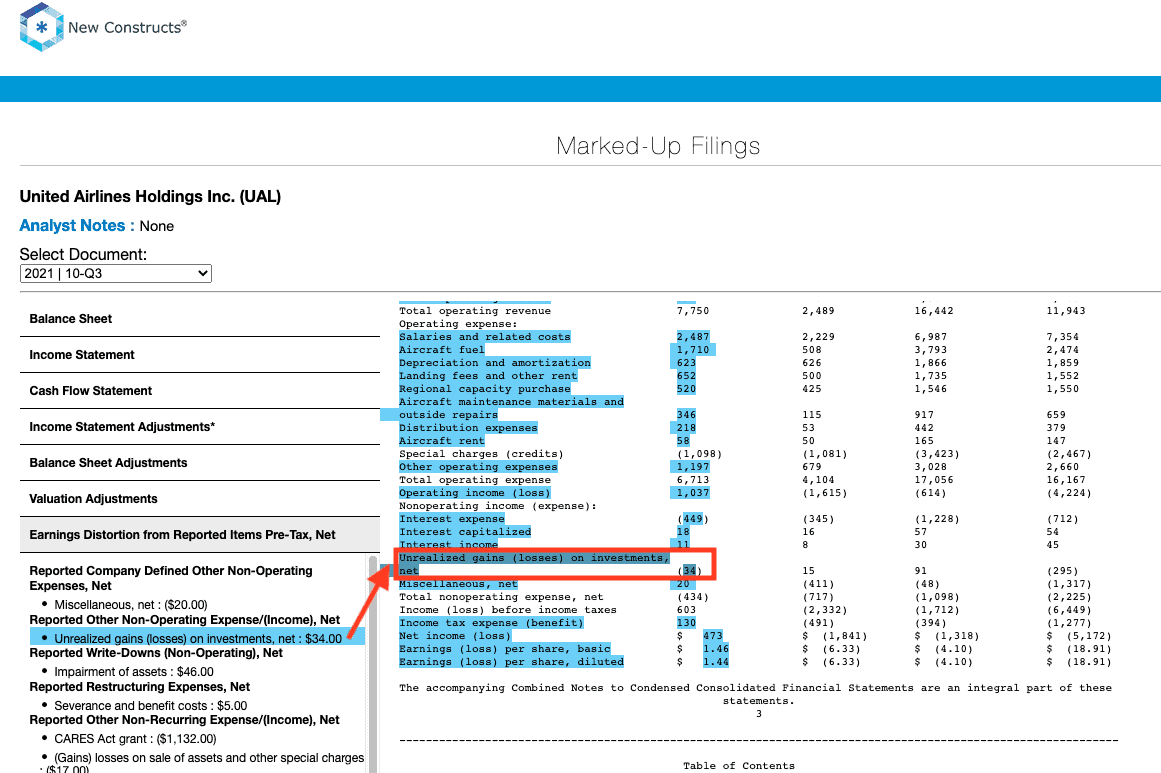Click Reported Write-Downs (Non-Operating), Net heading

pos(156,653)
